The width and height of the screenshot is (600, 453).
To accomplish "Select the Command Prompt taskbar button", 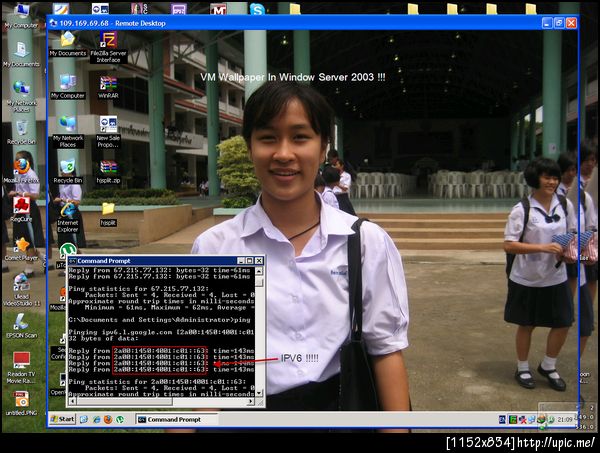I will [x=176, y=419].
